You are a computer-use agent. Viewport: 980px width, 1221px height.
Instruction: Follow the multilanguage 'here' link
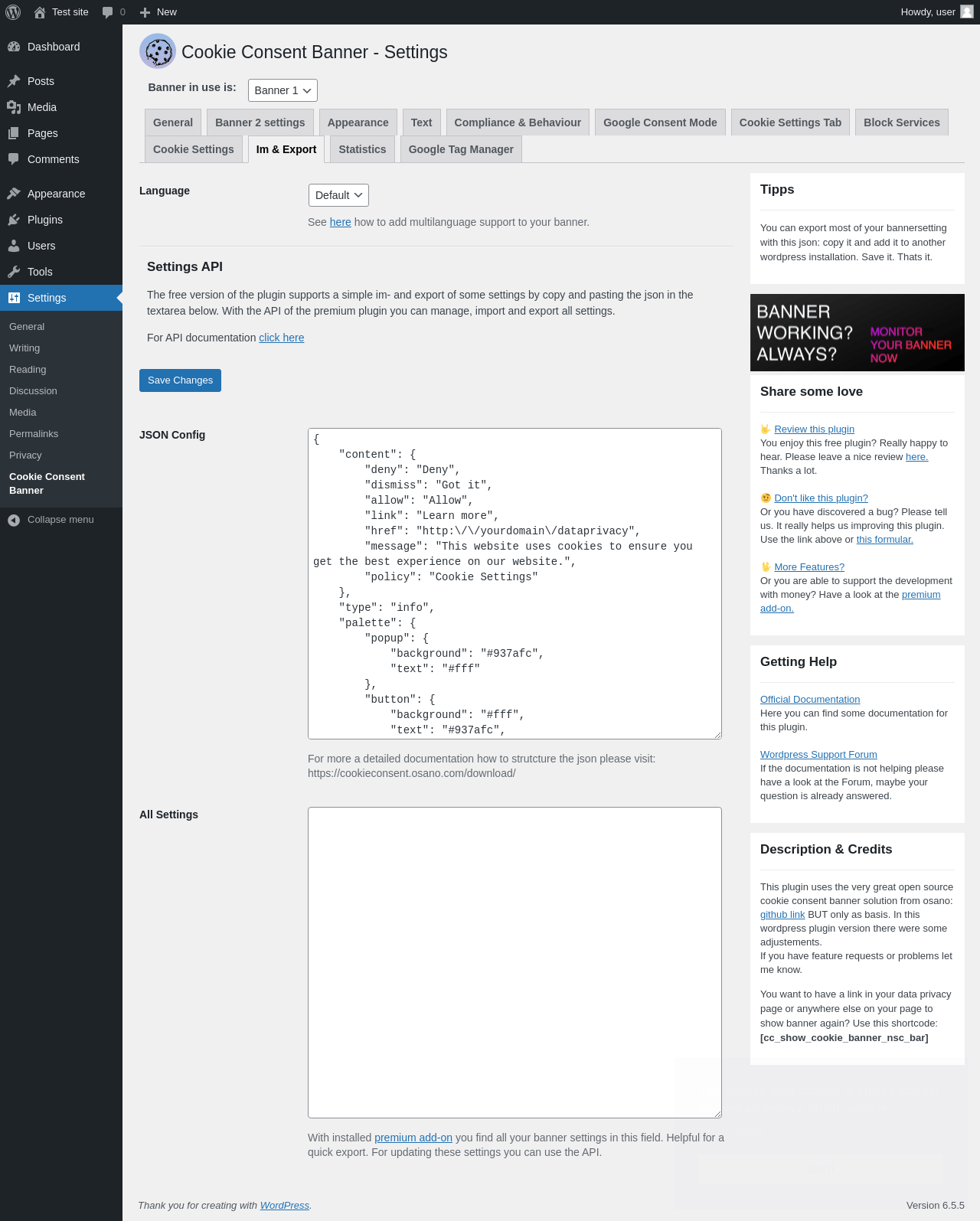pyautogui.click(x=341, y=222)
